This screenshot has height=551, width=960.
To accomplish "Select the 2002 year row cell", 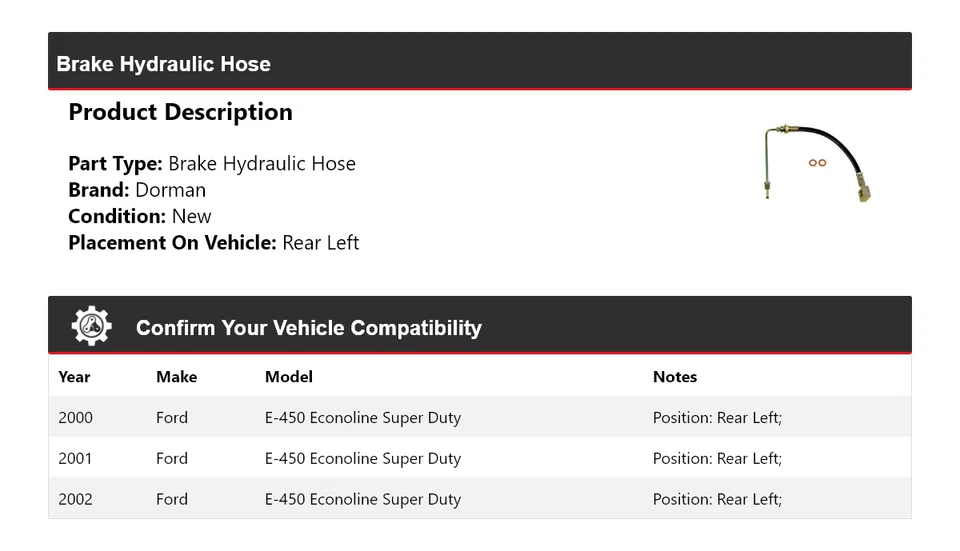I will click(75, 499).
